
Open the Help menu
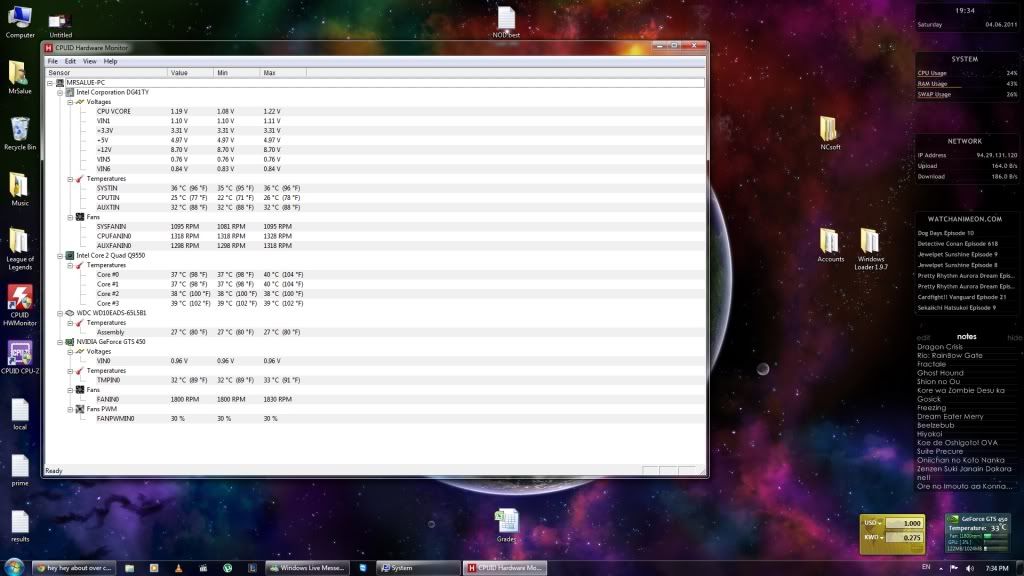click(110, 61)
